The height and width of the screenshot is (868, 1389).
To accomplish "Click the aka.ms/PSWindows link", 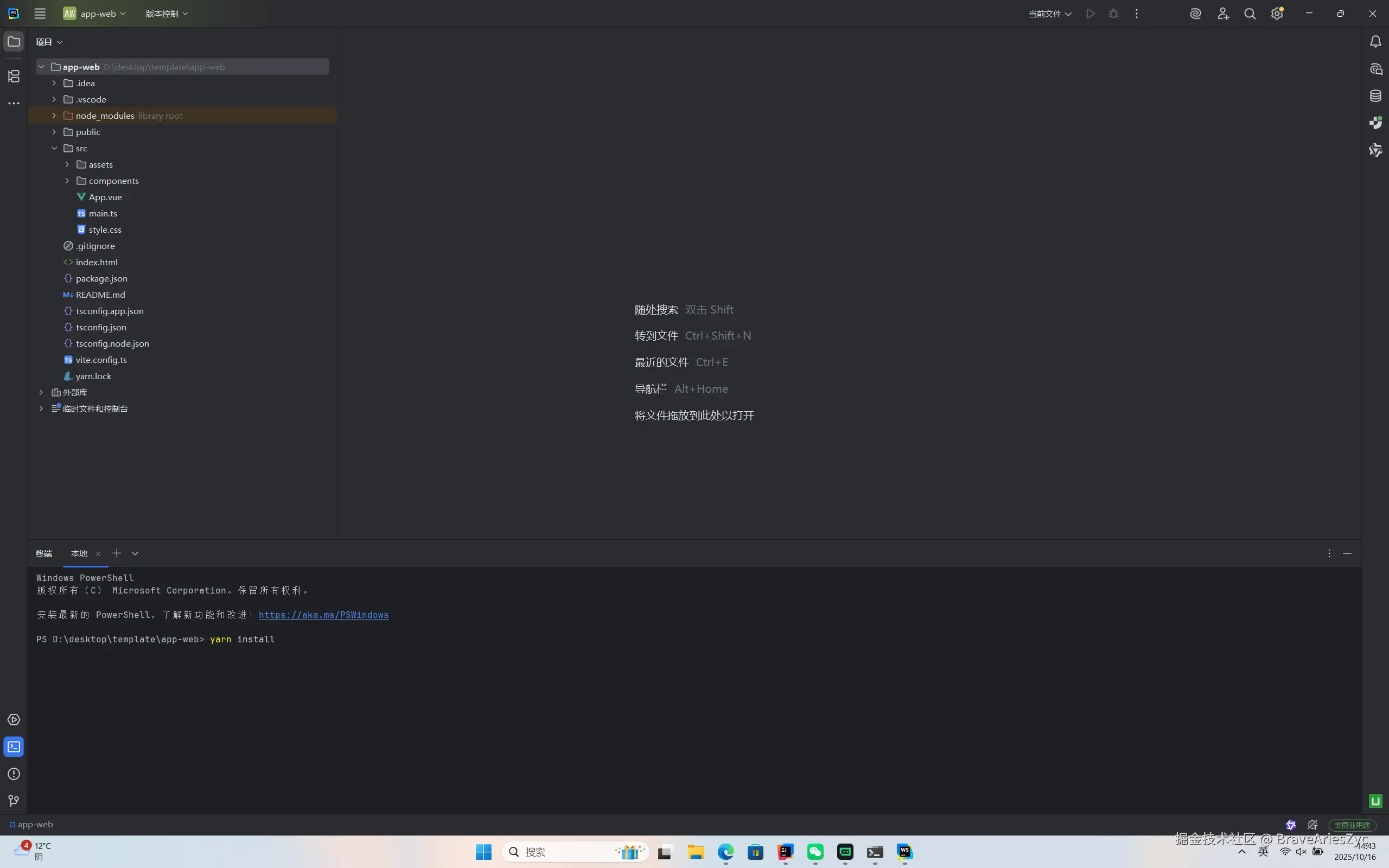I will 323,615.
